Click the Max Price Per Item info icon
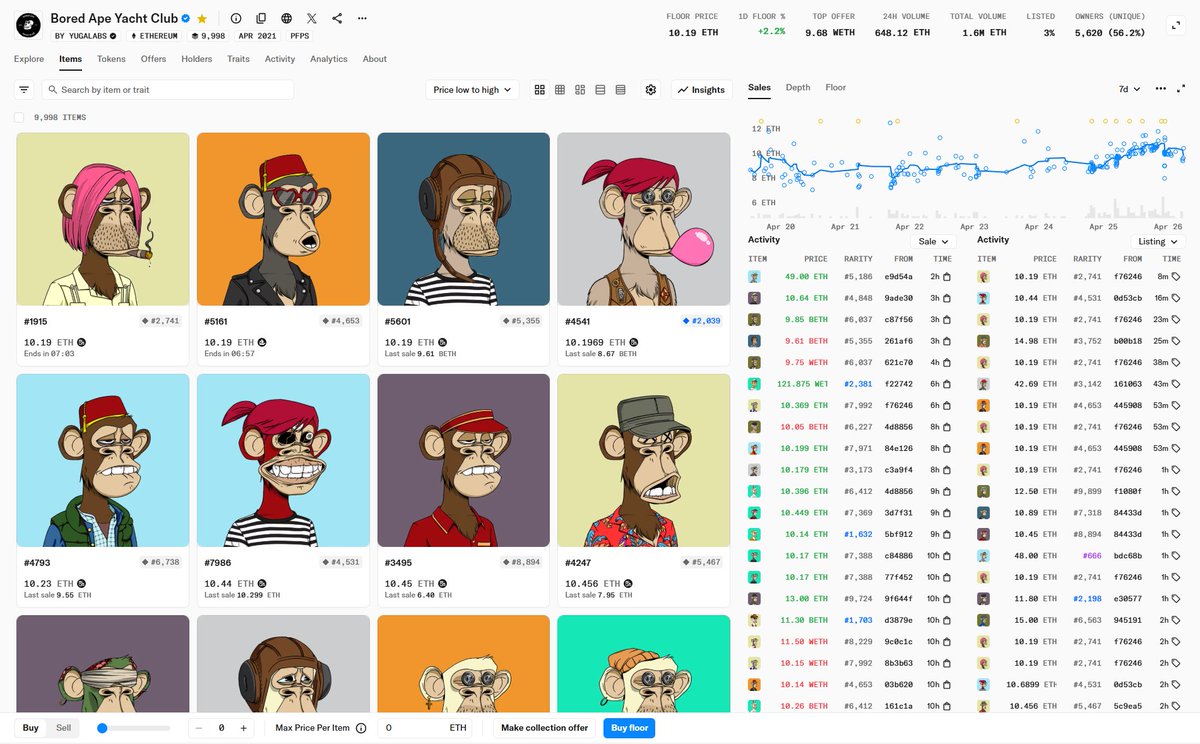The image size is (1200, 744). coord(361,728)
